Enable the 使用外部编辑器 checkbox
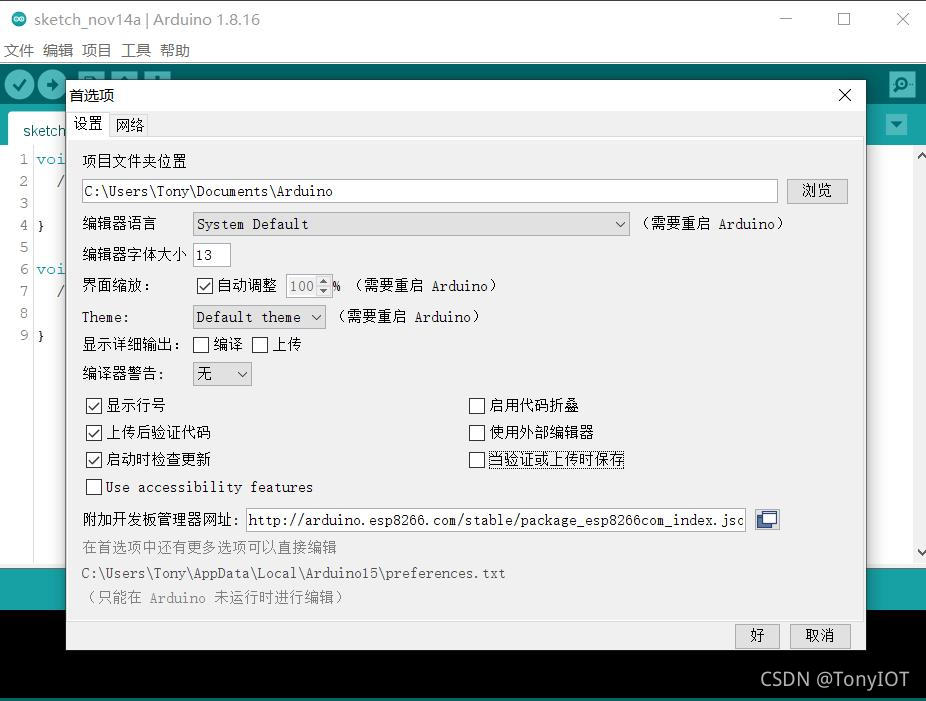This screenshot has width=926, height=701. 477,433
